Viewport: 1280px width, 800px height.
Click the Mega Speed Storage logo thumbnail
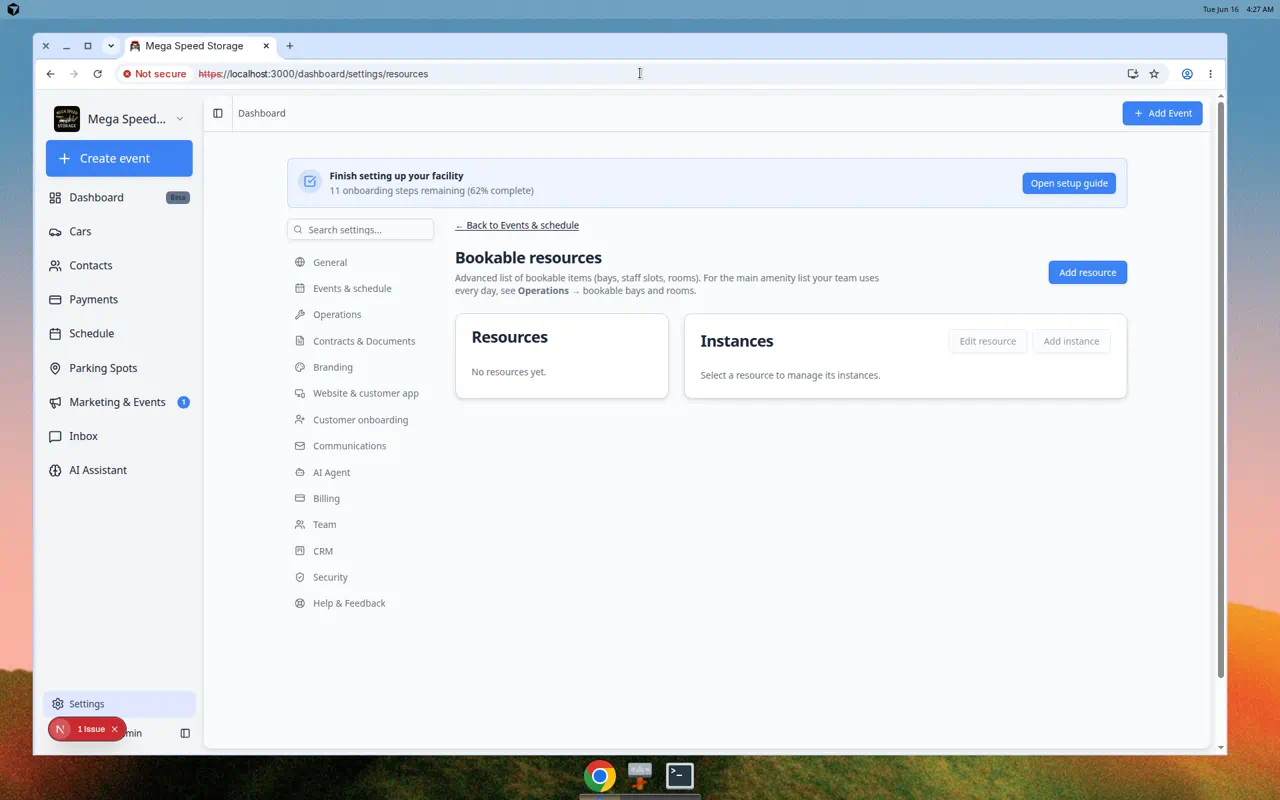pyautogui.click(x=67, y=119)
